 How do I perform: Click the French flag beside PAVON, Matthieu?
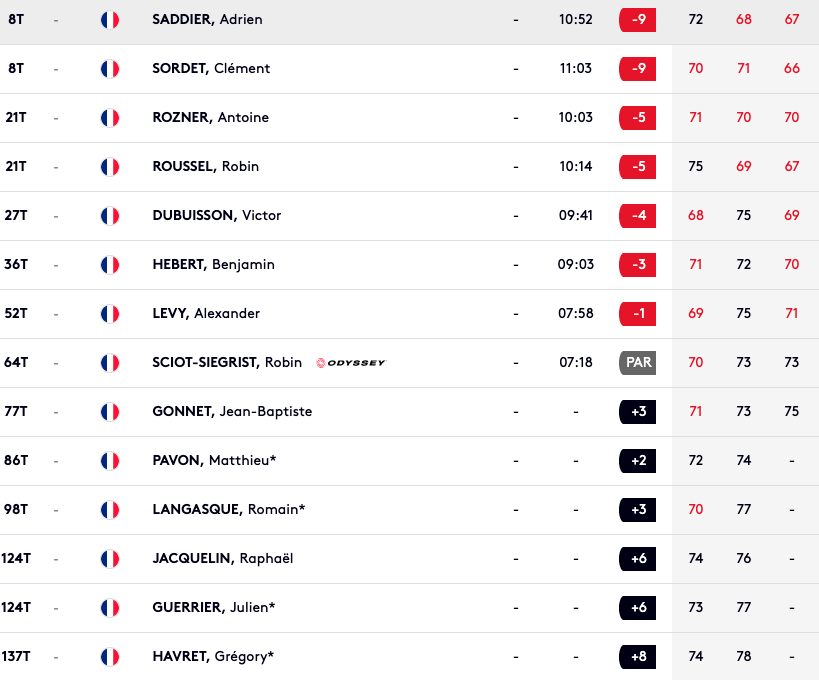tap(110, 461)
